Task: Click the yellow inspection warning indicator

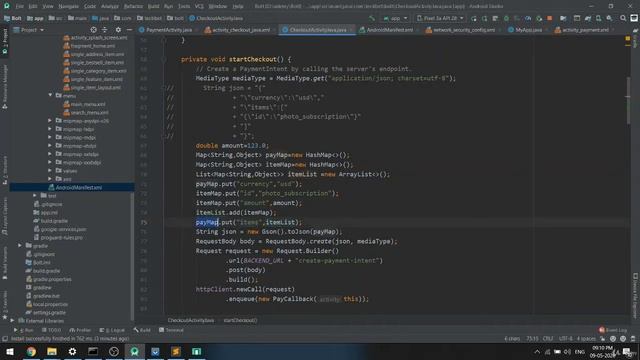Action: [x=627, y=38]
